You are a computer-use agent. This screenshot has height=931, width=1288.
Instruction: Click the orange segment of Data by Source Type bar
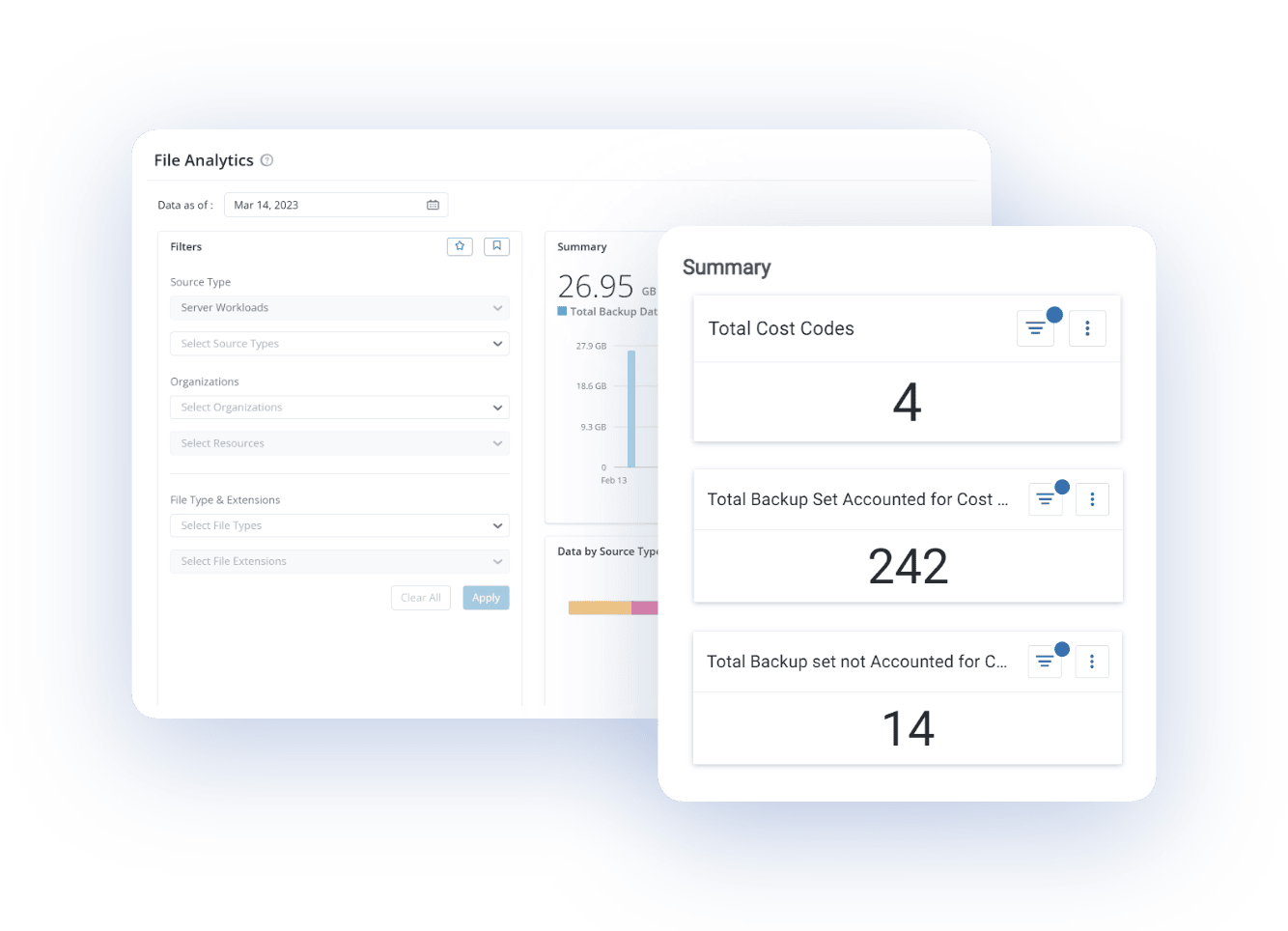pyautogui.click(x=600, y=607)
